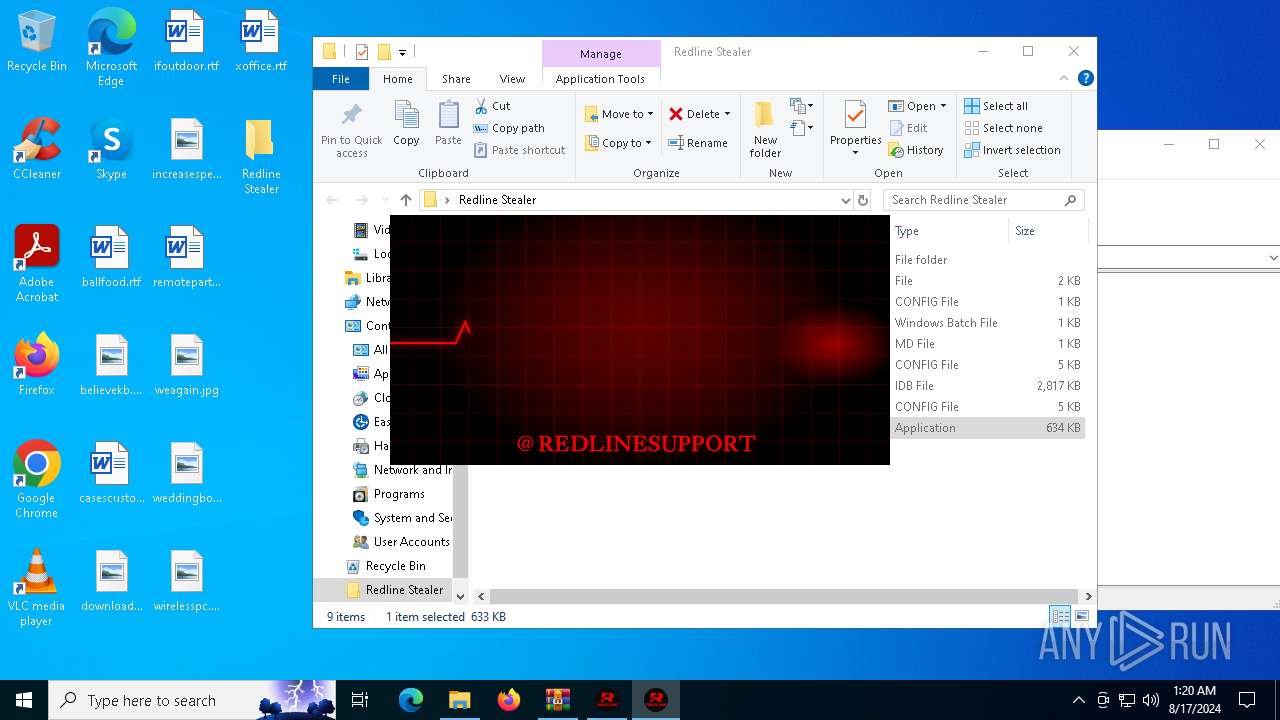The image size is (1280, 720).
Task: Switch to Large icons view
Action: tap(1081, 616)
